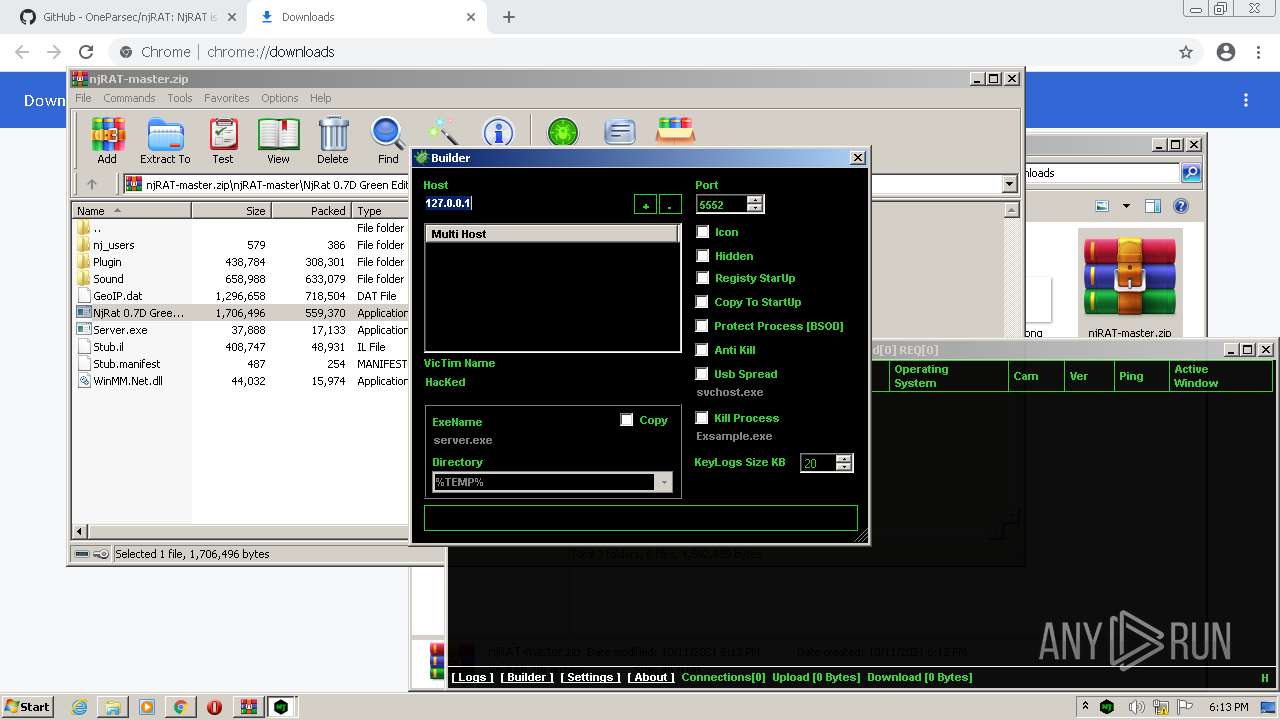Select the GeoIP.dat file row
1280x720 pixels.
point(240,296)
